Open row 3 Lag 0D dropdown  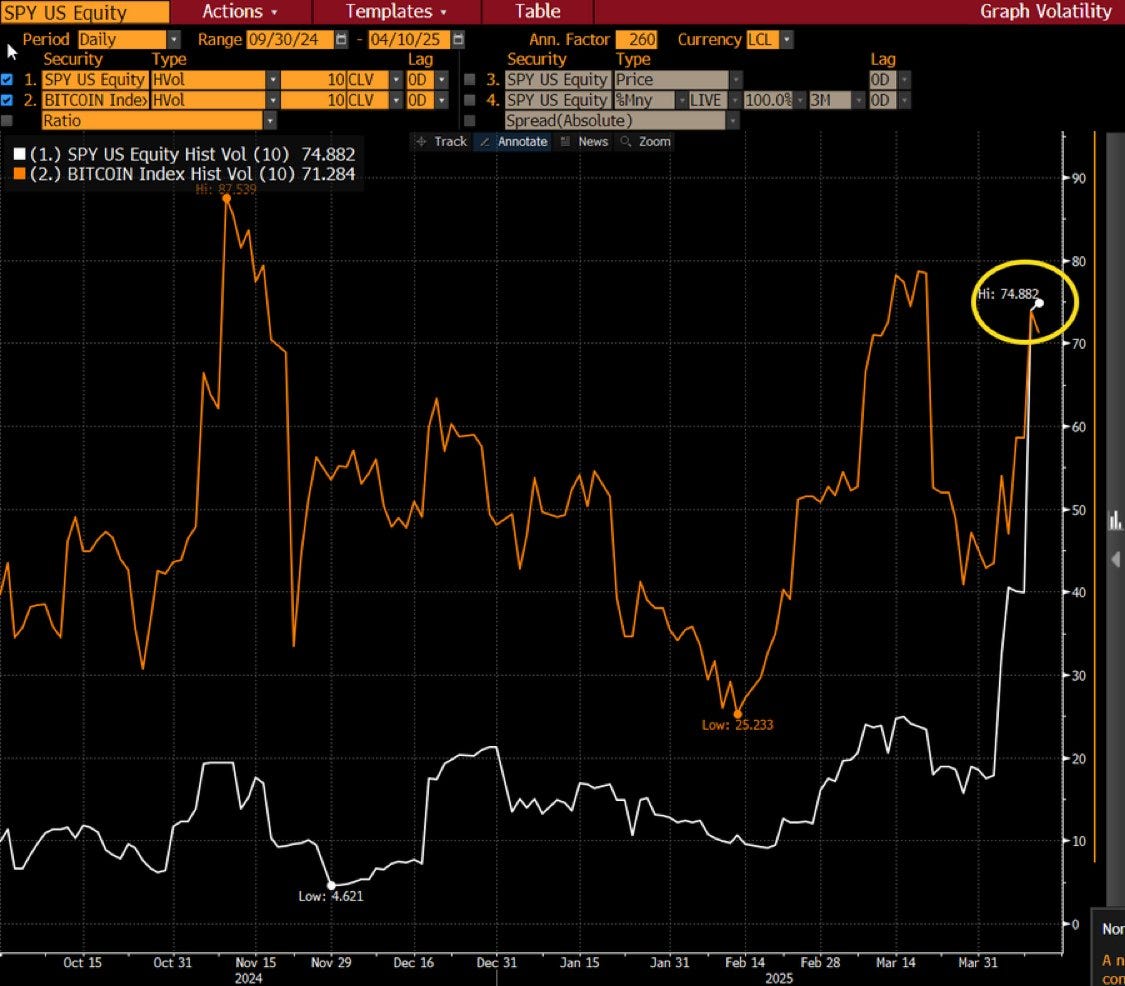(x=905, y=80)
